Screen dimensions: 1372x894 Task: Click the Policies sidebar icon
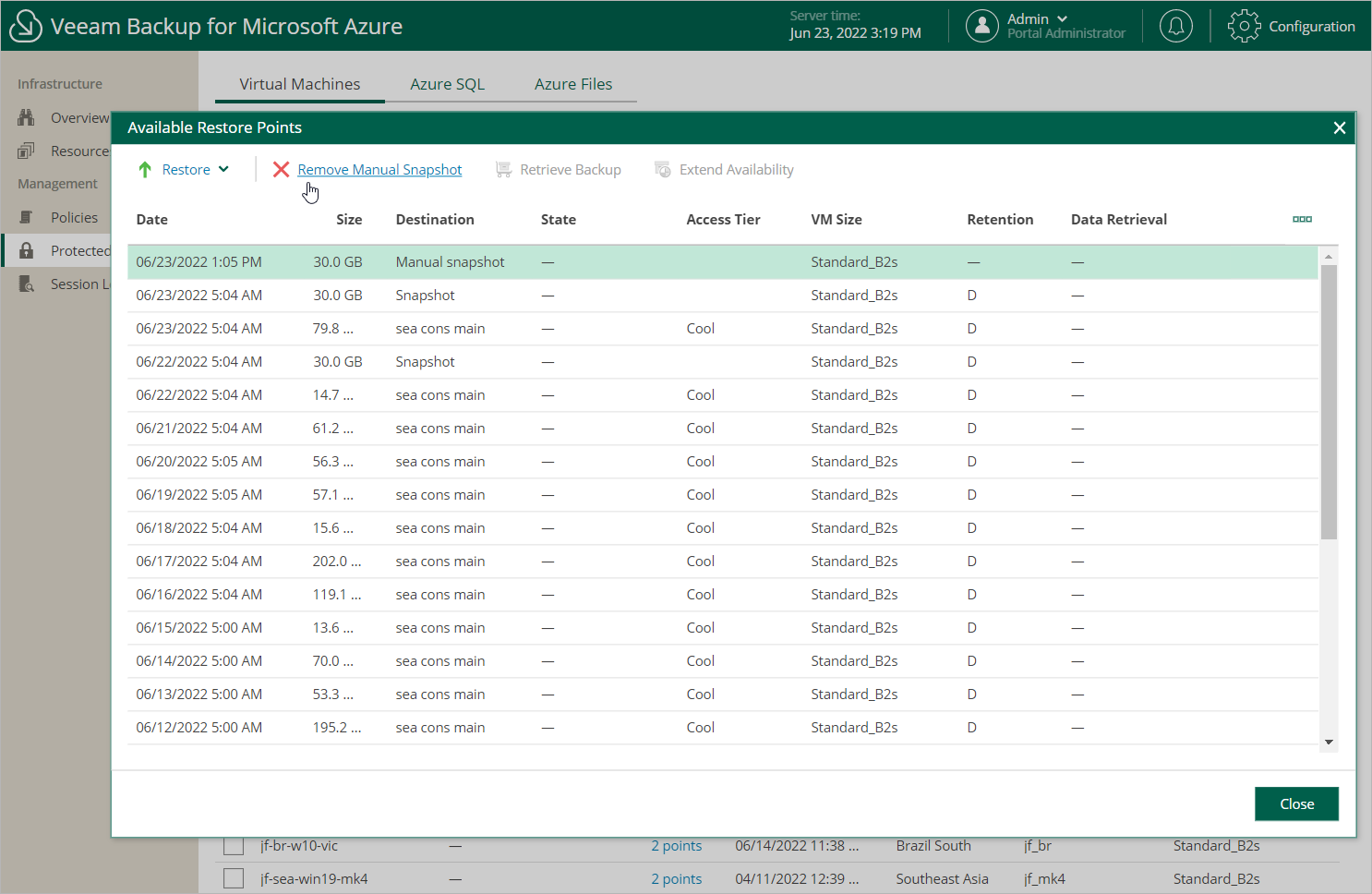(26, 217)
